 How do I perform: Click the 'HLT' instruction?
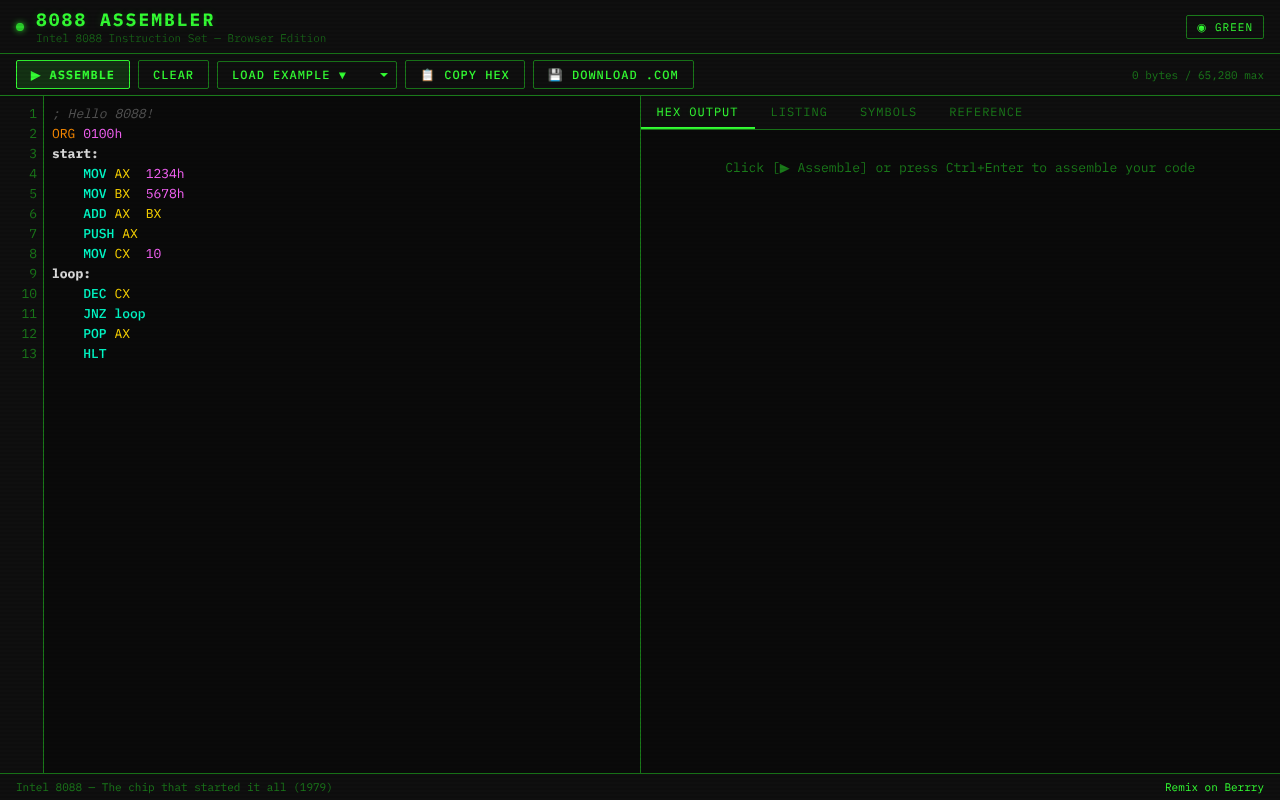point(95,354)
